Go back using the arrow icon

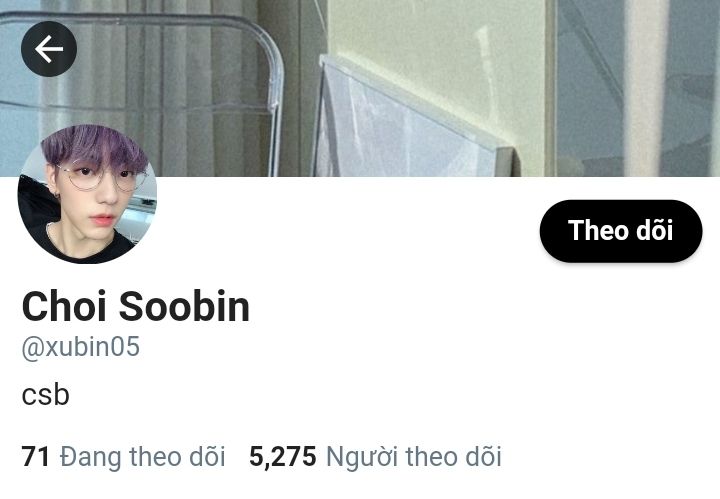click(49, 49)
